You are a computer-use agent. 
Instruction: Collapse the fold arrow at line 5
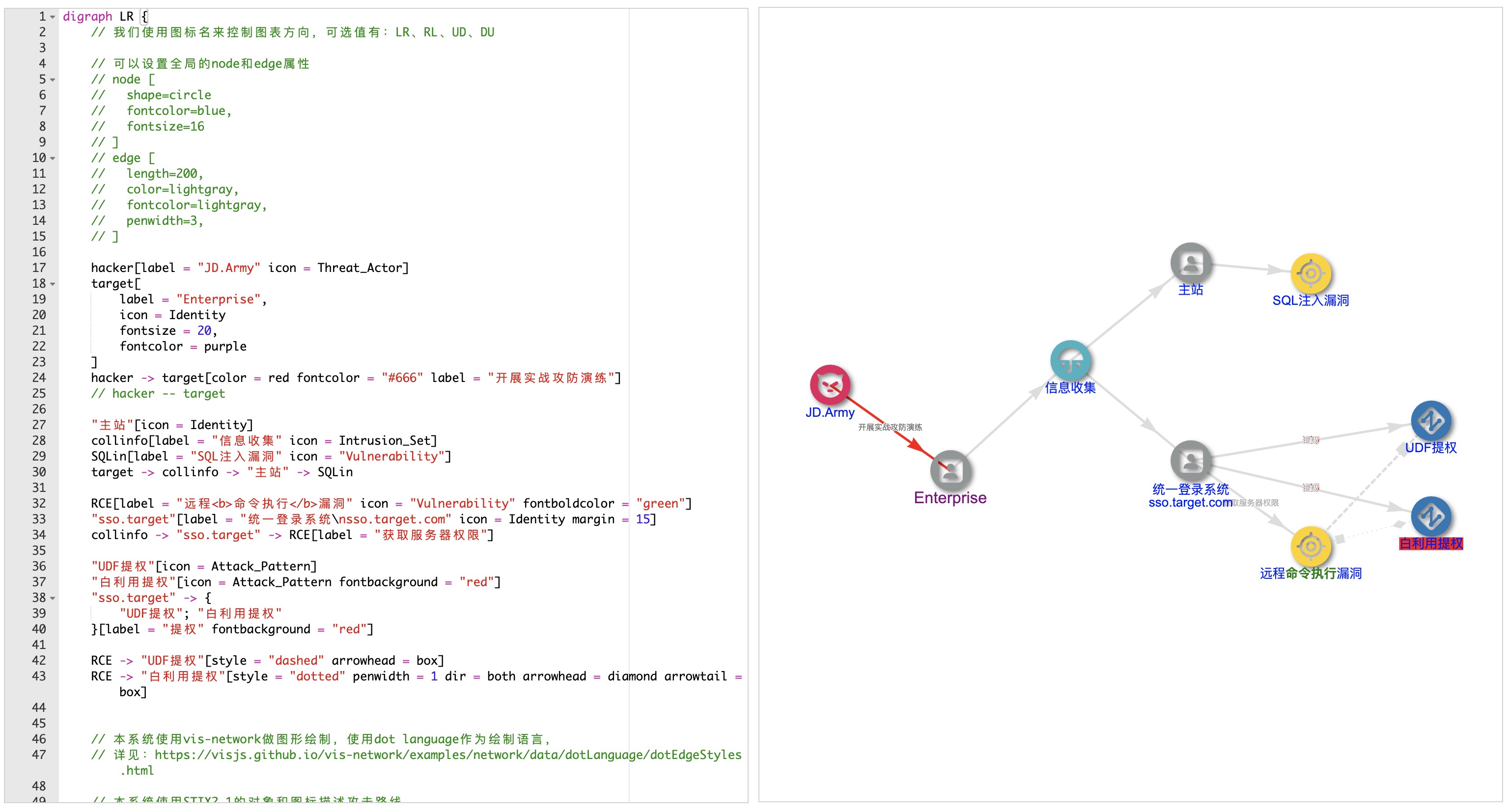tap(53, 80)
